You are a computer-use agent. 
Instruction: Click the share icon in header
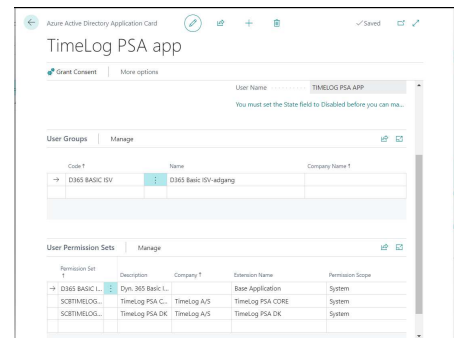point(220,23)
